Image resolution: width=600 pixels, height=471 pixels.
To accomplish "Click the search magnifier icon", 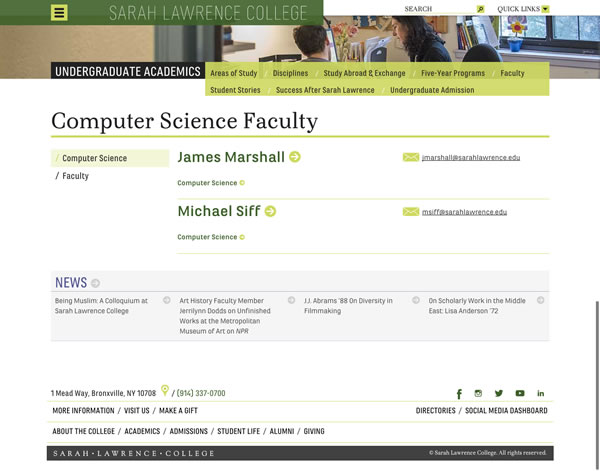I will (480, 9).
